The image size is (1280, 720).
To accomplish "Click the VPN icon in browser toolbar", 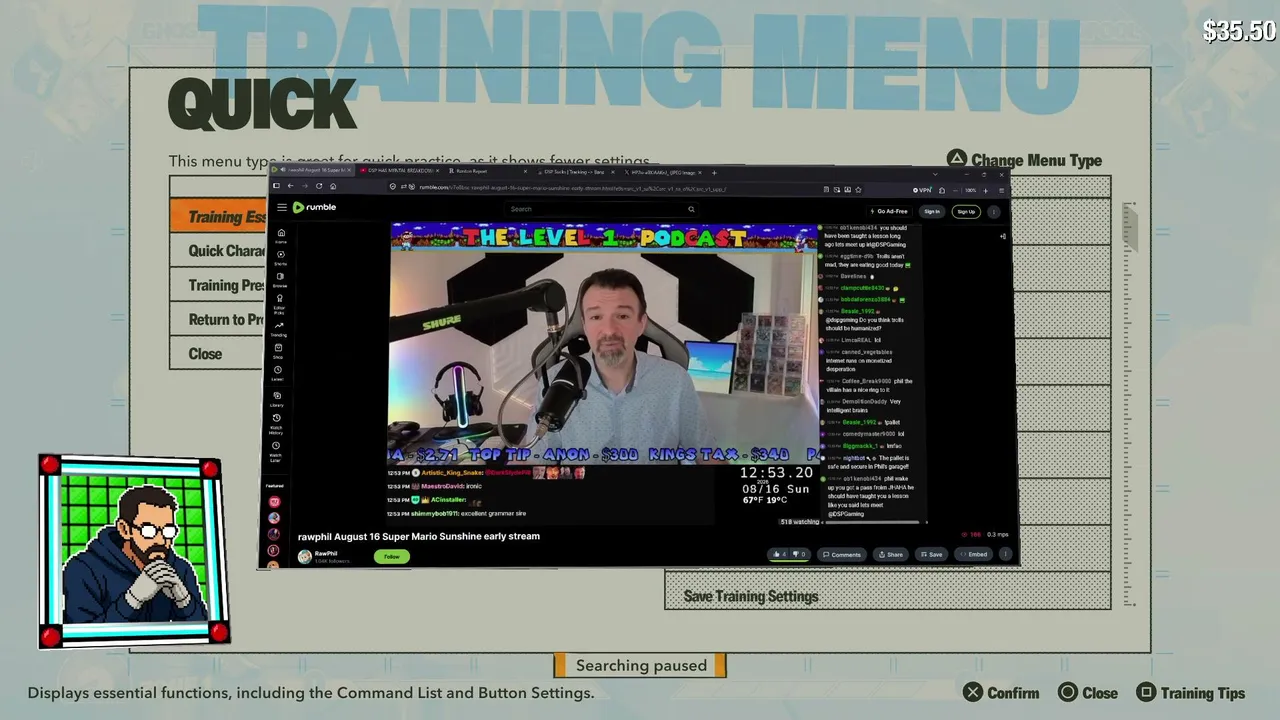I will point(922,189).
